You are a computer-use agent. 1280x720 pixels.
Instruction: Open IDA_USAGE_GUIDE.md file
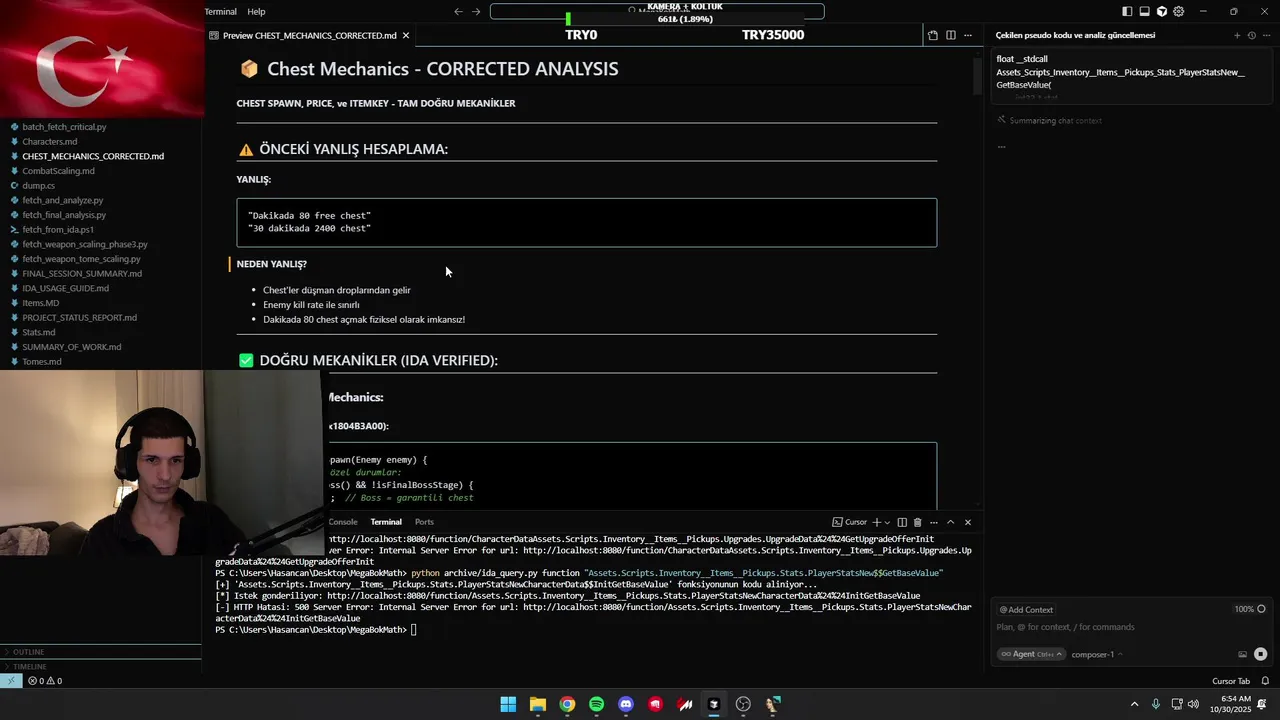pyautogui.click(x=65, y=288)
